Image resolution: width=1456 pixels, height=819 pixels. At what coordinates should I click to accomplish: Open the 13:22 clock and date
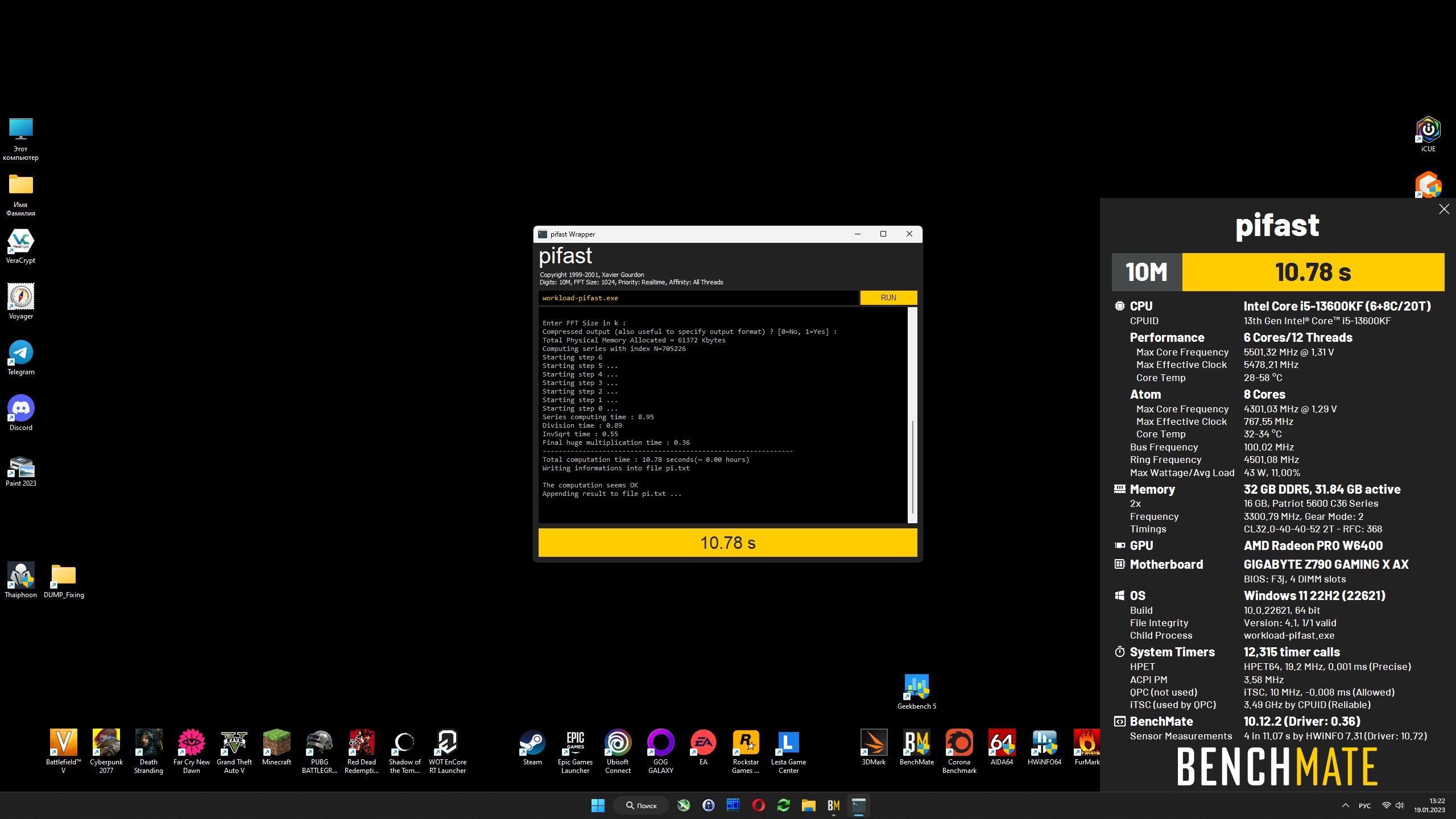[1430, 805]
